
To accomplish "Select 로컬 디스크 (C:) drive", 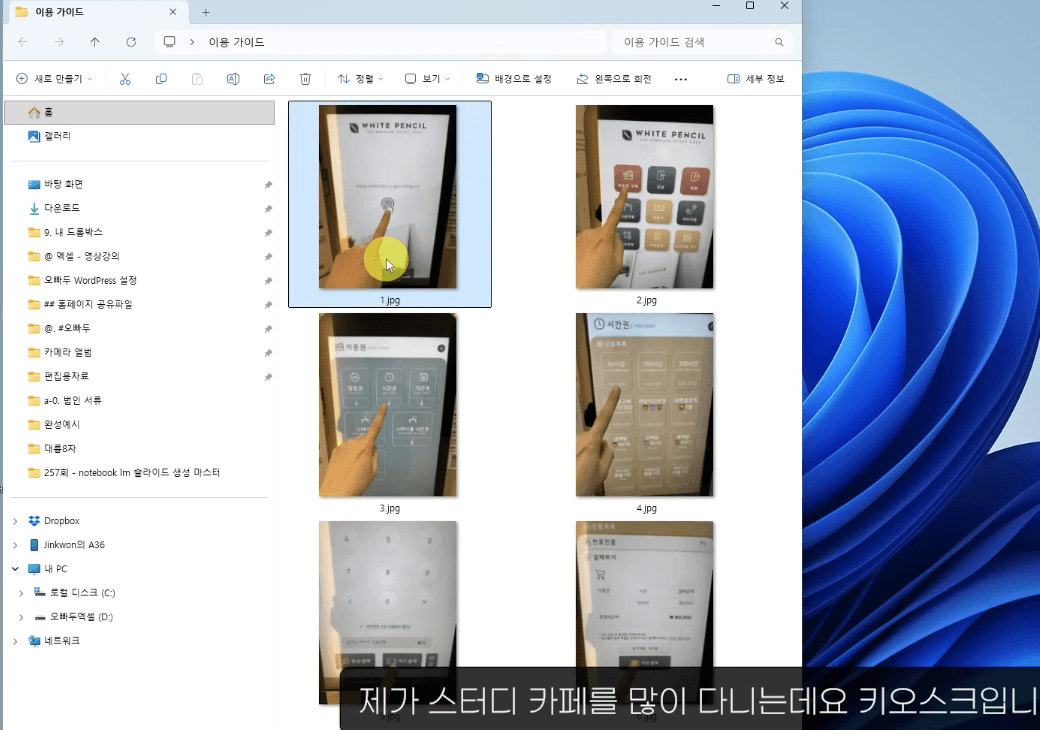I will click(82, 593).
